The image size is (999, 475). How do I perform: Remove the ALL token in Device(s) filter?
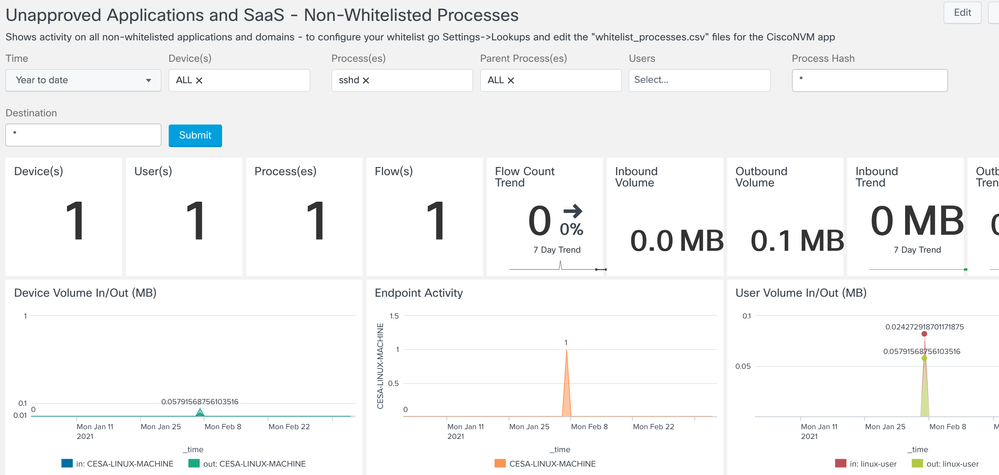pyautogui.click(x=199, y=81)
